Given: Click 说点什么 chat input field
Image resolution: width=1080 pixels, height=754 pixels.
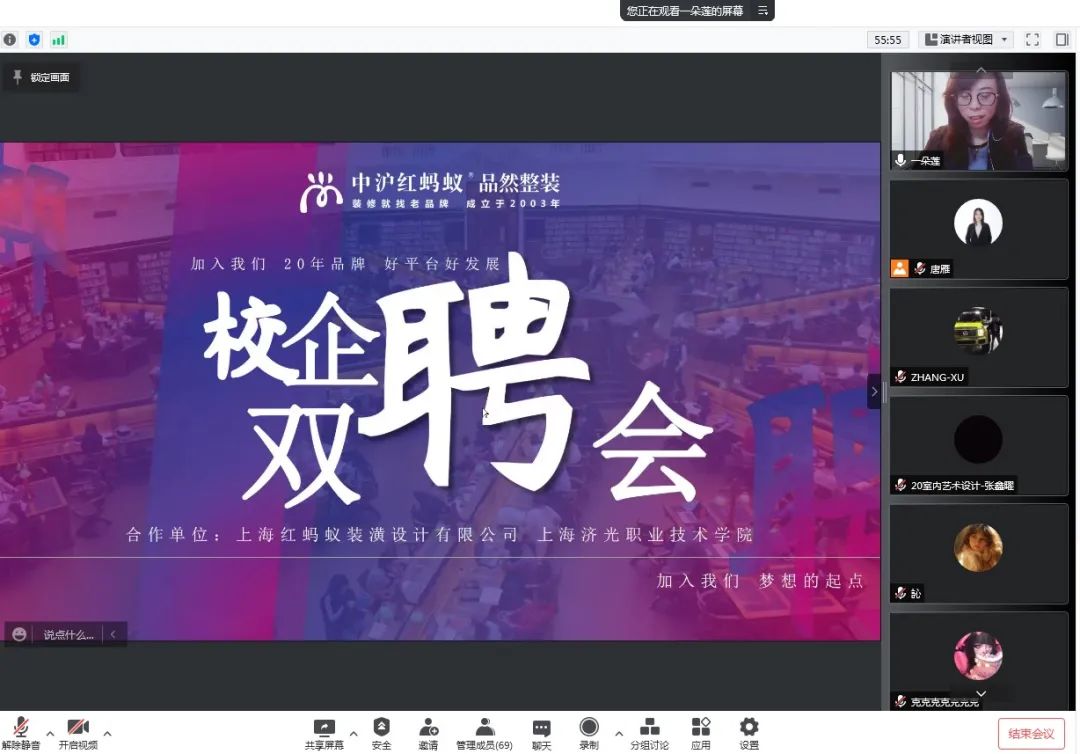Looking at the screenshot, I should point(68,634).
